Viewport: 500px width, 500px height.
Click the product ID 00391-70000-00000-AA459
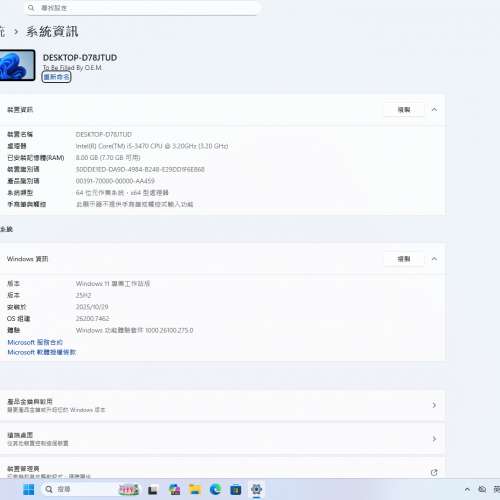pos(115,181)
